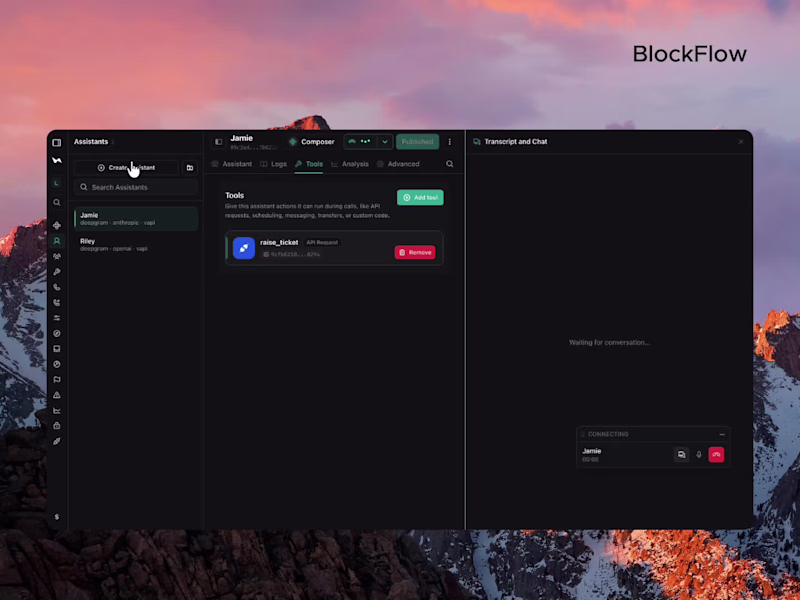
Task: Select the Tools tab
Action: point(309,164)
